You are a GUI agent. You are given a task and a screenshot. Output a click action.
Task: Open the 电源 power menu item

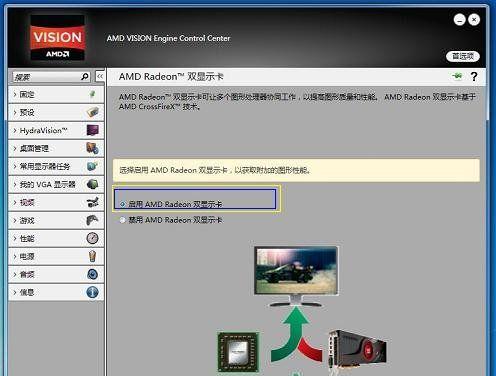[56, 256]
